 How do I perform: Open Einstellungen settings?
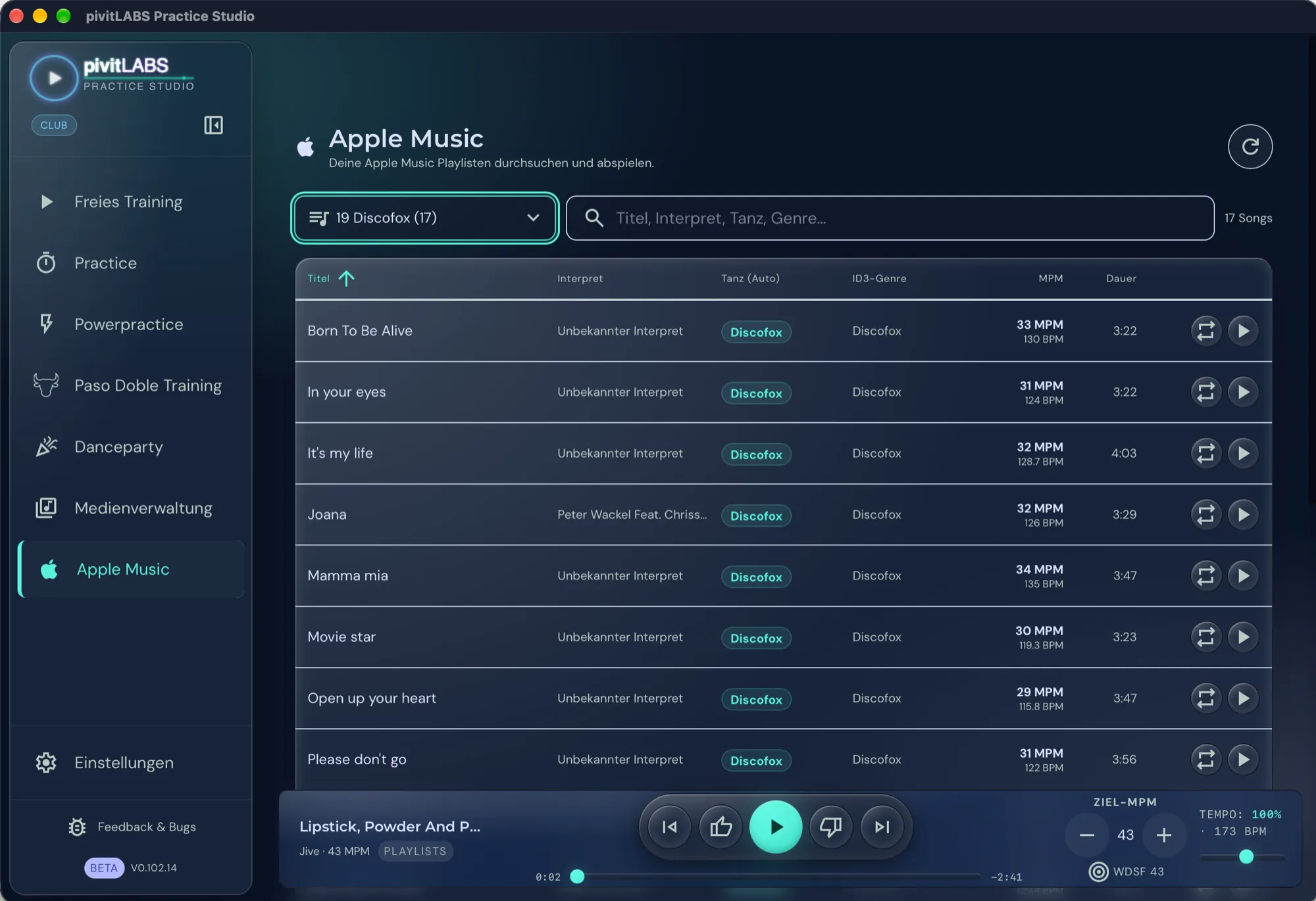click(x=132, y=763)
